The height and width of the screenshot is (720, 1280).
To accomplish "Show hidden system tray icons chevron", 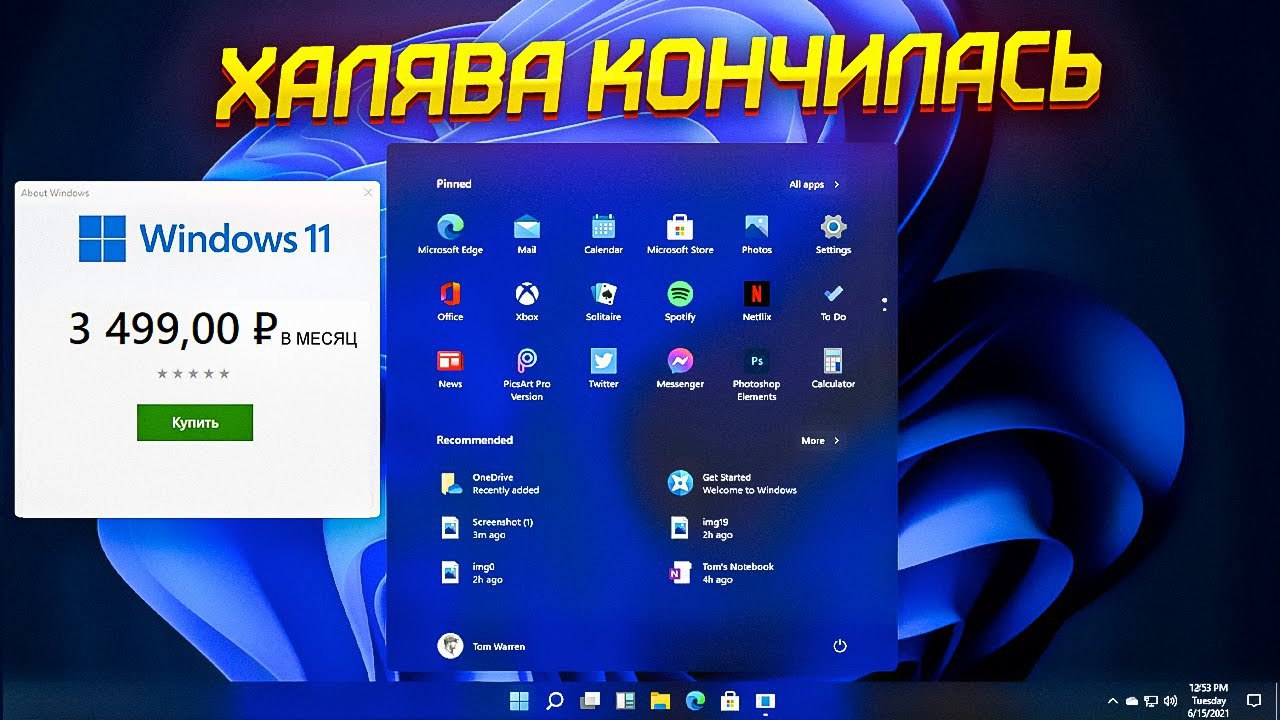I will pos(1113,701).
